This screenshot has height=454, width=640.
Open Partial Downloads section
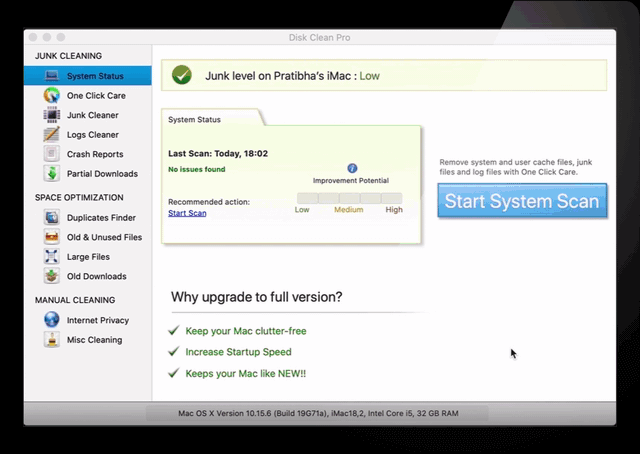point(88,174)
